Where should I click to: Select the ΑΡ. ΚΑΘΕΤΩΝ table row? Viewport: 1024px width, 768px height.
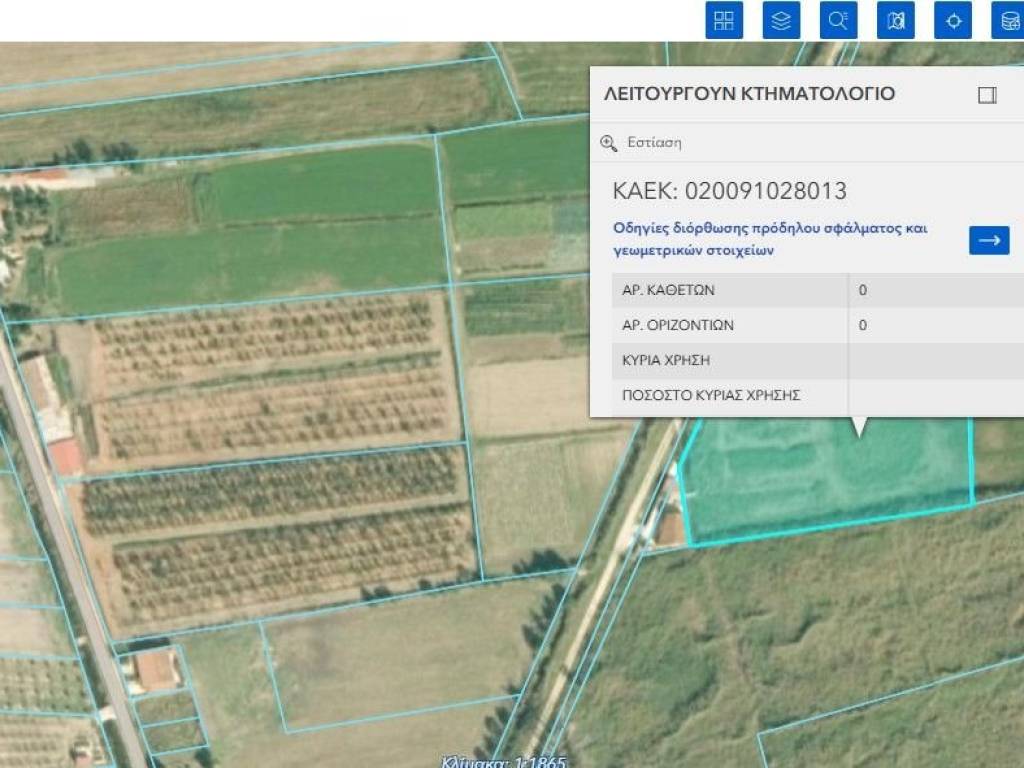730,291
